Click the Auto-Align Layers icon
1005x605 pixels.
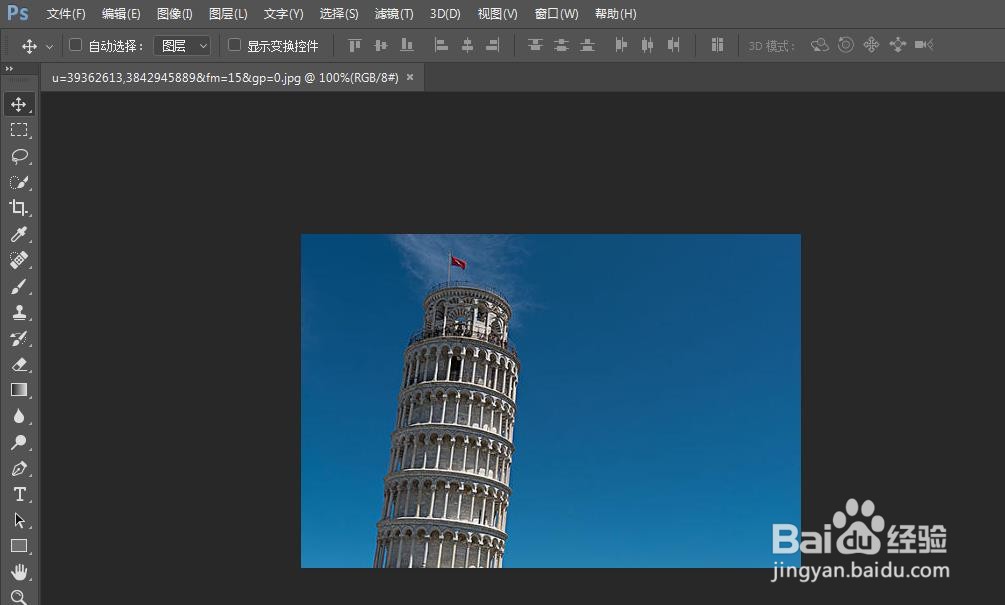pyautogui.click(x=717, y=45)
